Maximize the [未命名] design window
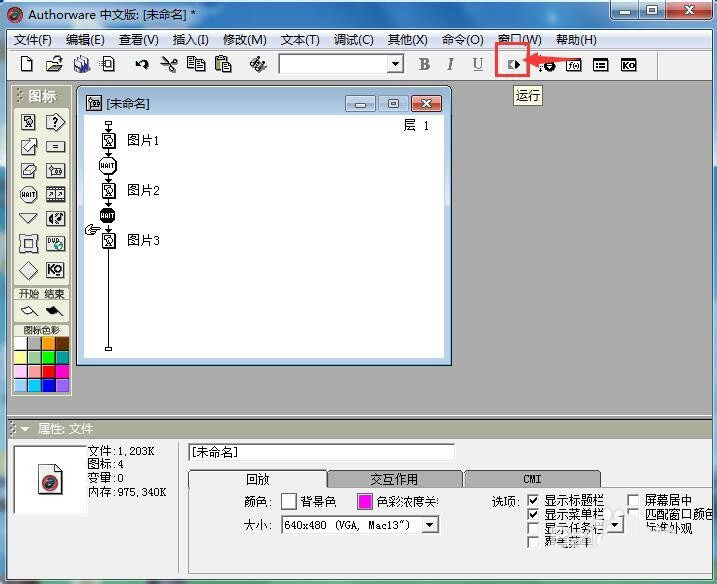This screenshot has width=717, height=584. coord(393,103)
